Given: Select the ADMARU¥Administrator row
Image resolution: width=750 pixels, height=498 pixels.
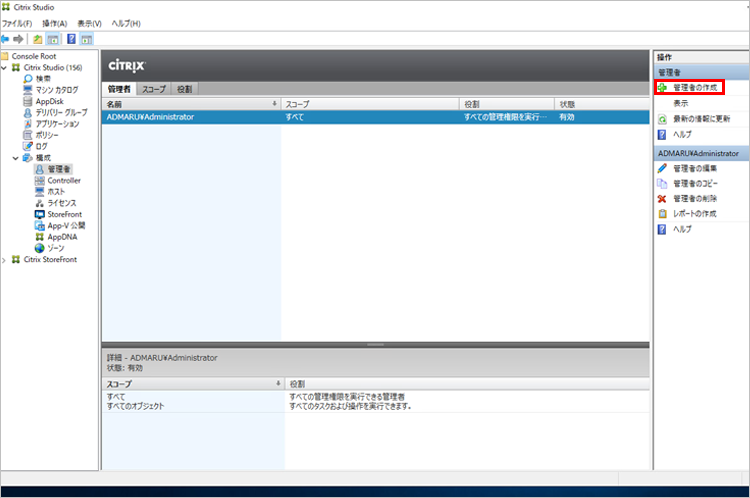Looking at the screenshot, I should (375, 117).
